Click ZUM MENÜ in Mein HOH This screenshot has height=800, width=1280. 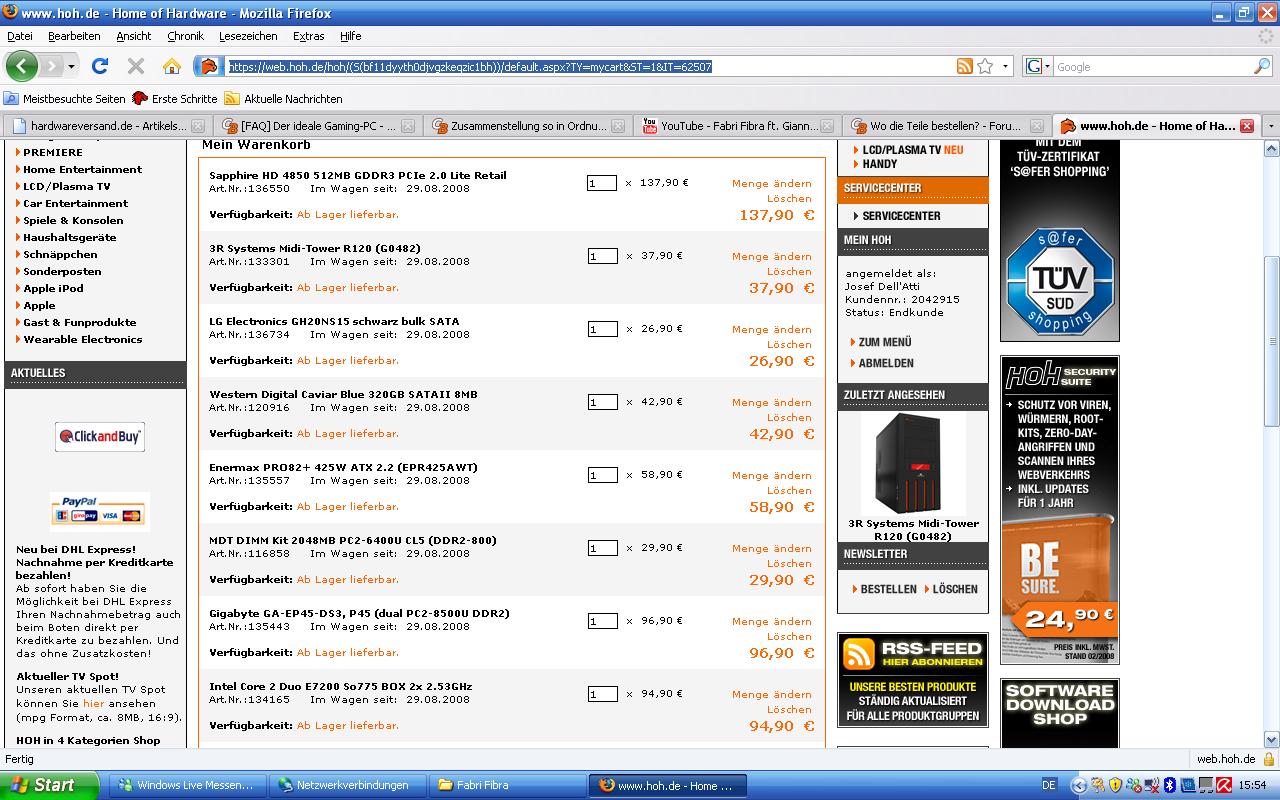[884, 342]
